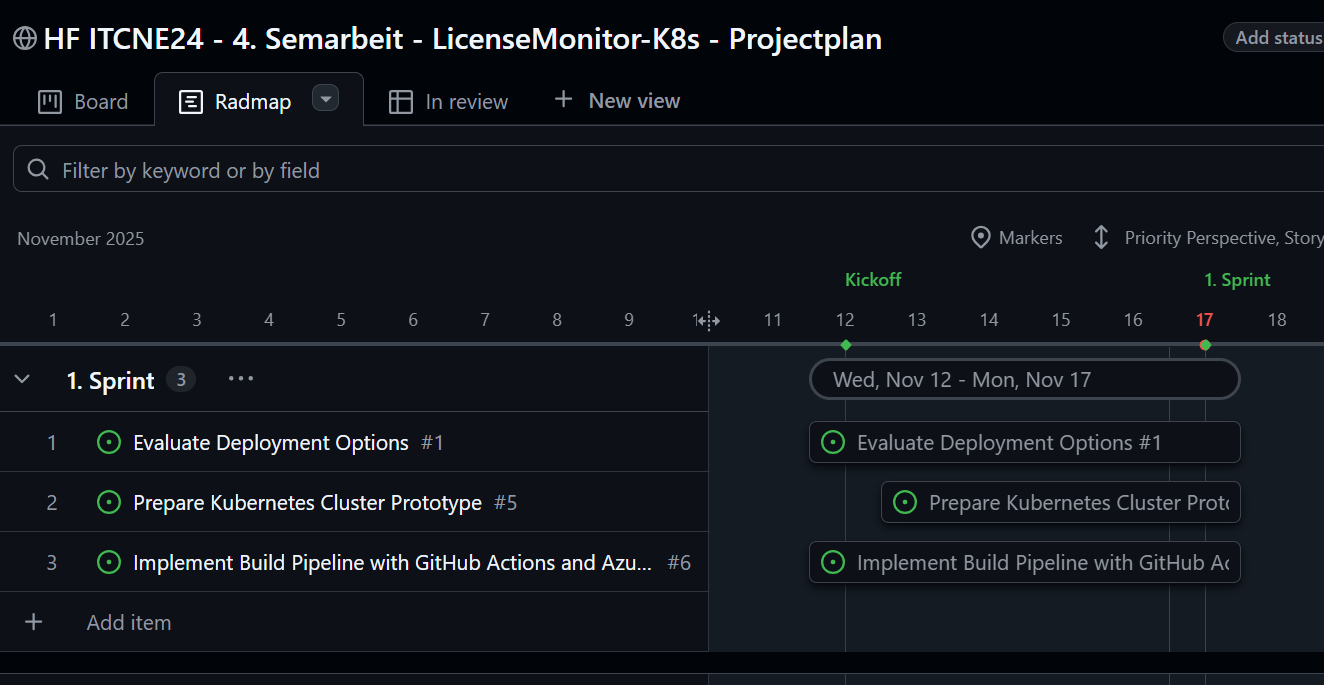This screenshot has width=1324, height=685.
Task: Click New view to create a view
Action: click(616, 100)
